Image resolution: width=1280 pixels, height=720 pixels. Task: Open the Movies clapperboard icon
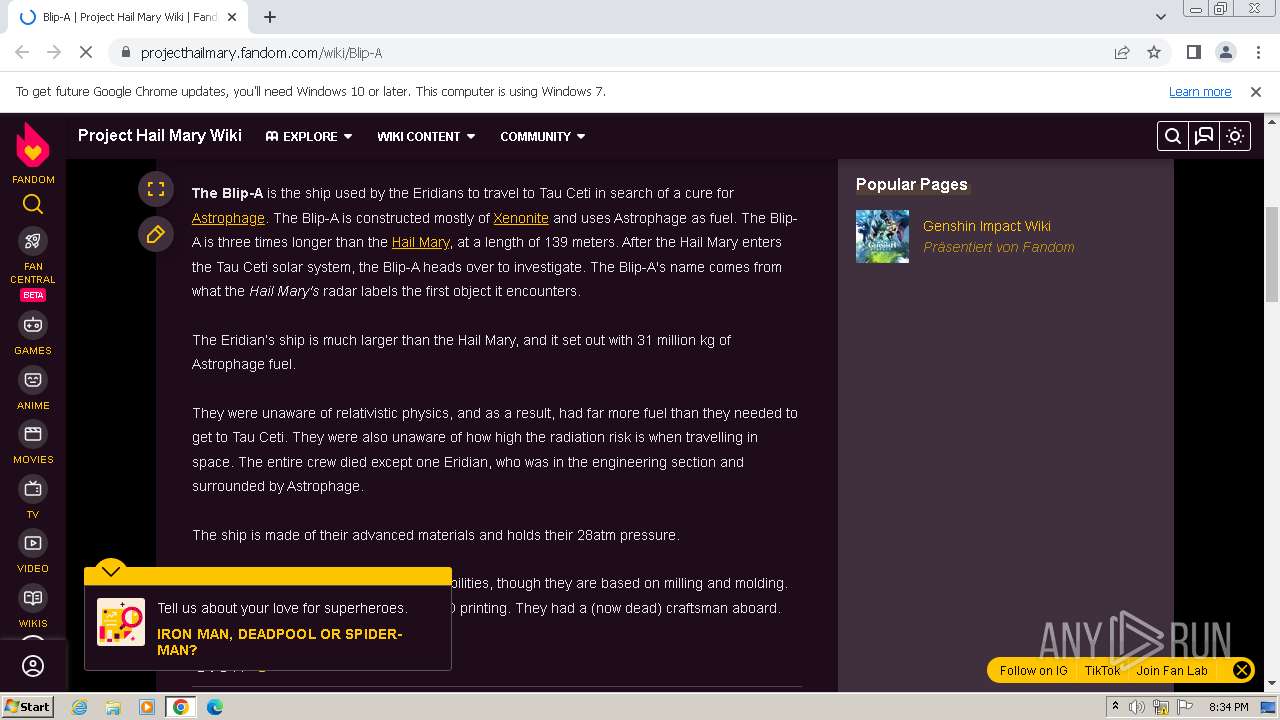33,434
